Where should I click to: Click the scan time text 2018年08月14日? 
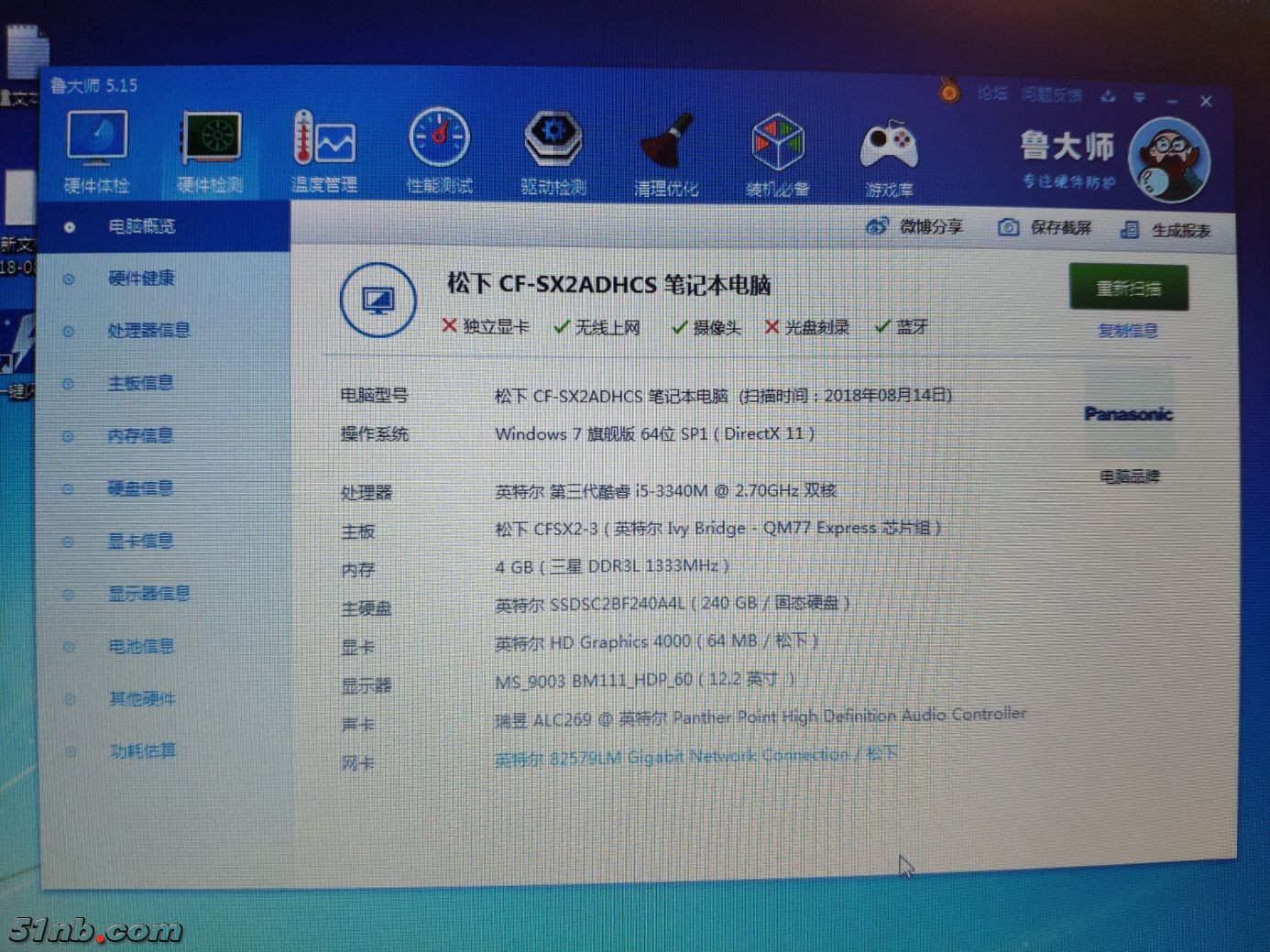coord(885,395)
